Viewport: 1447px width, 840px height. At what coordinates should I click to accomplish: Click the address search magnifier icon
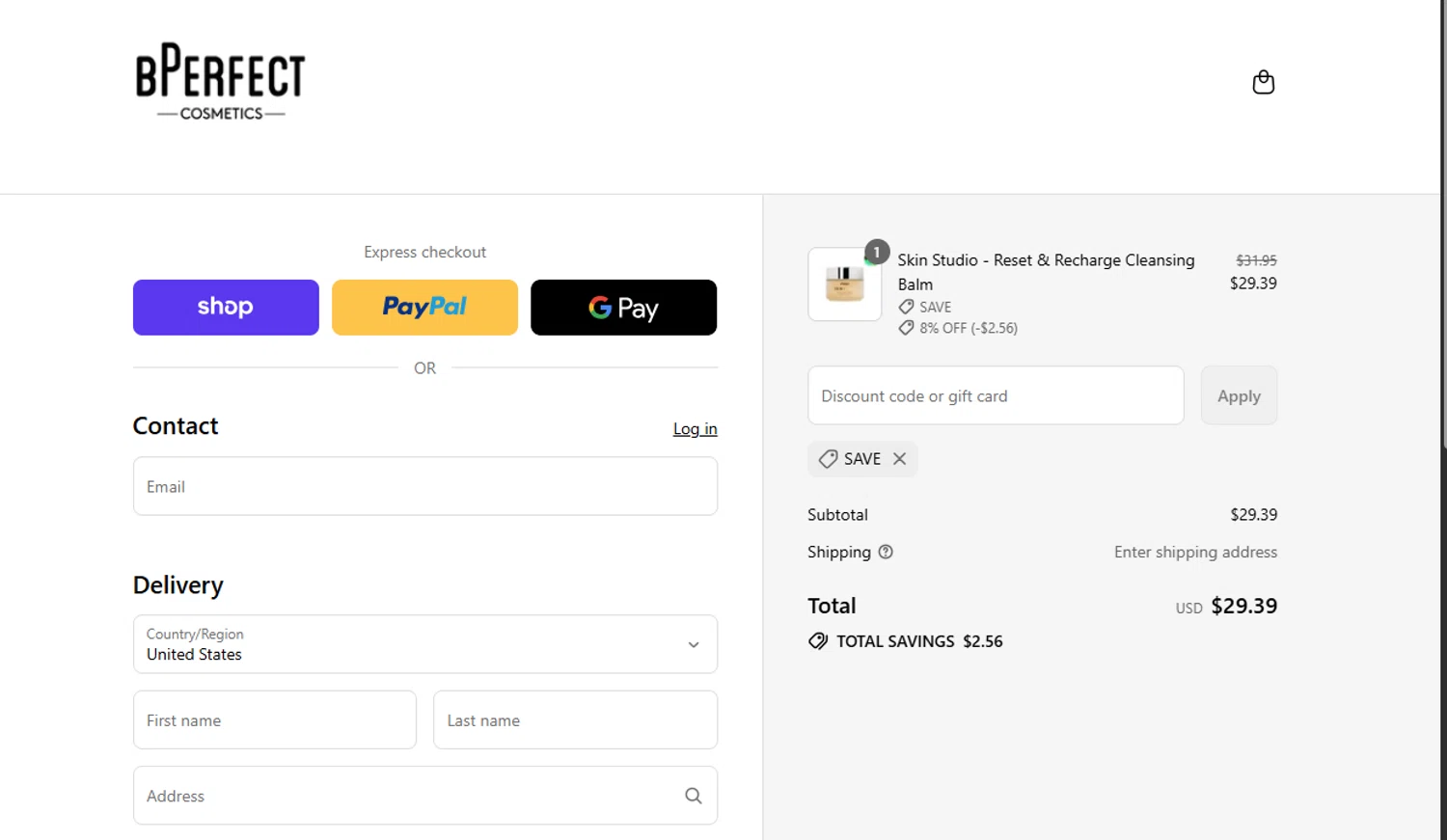tap(693, 796)
